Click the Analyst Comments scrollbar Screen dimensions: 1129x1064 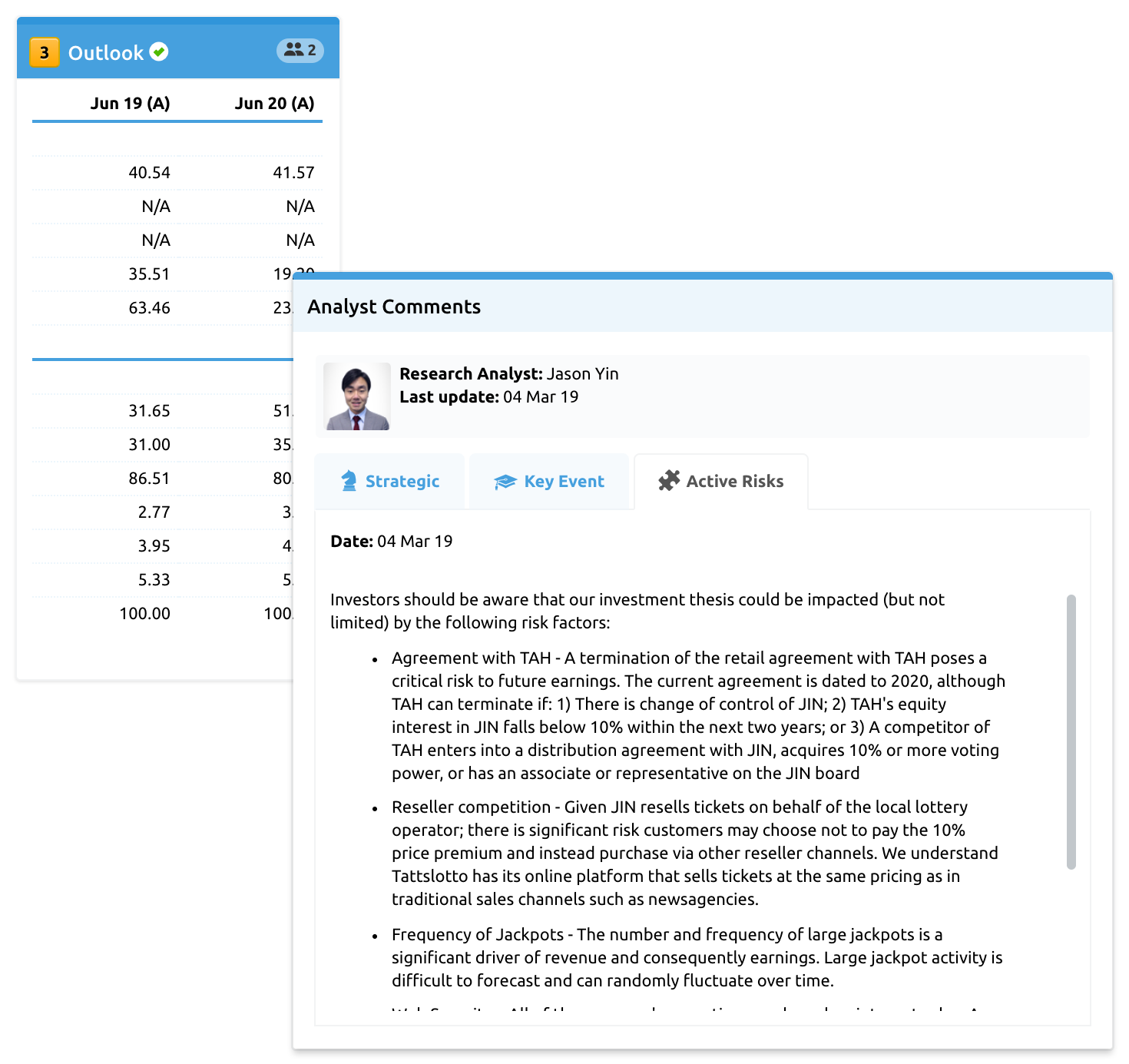click(1071, 731)
